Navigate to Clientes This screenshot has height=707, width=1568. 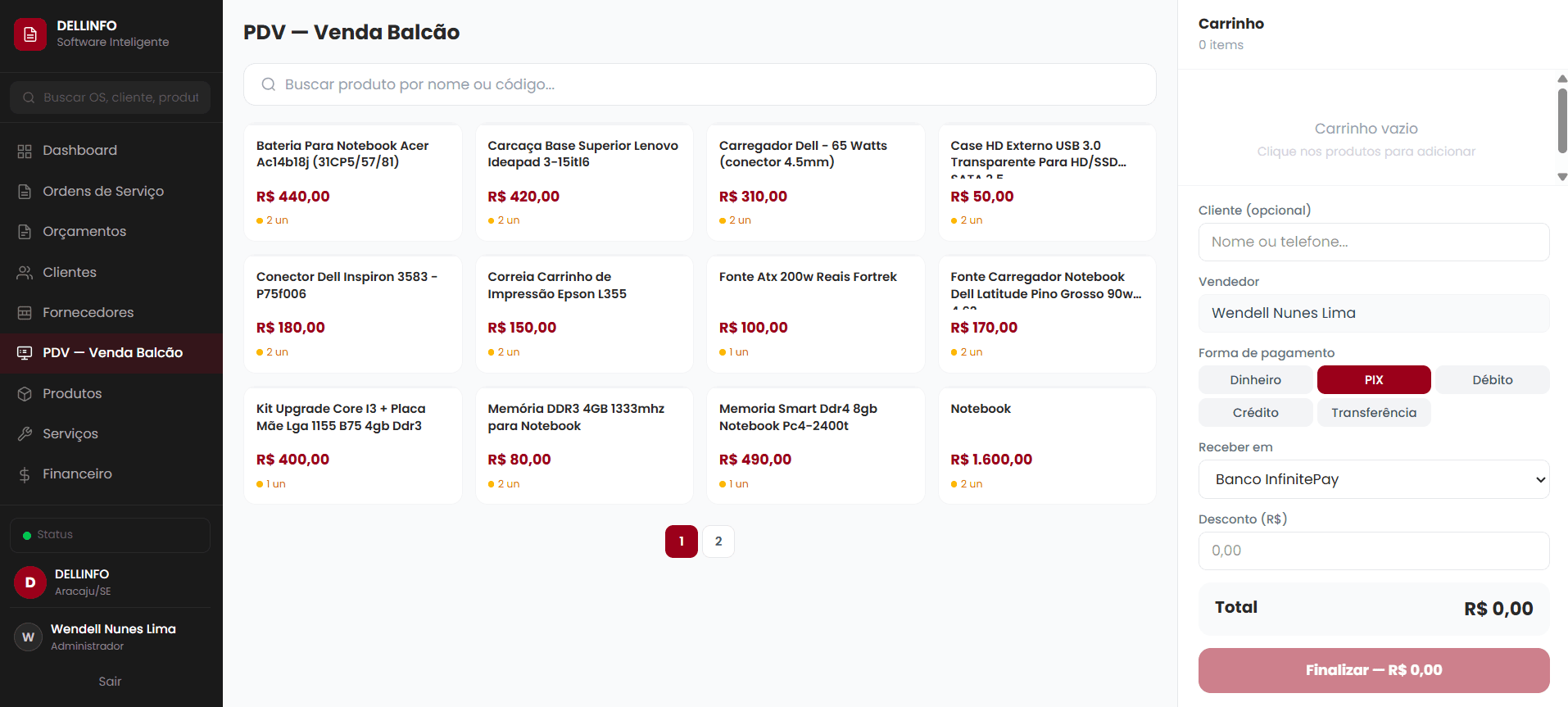tap(111, 273)
